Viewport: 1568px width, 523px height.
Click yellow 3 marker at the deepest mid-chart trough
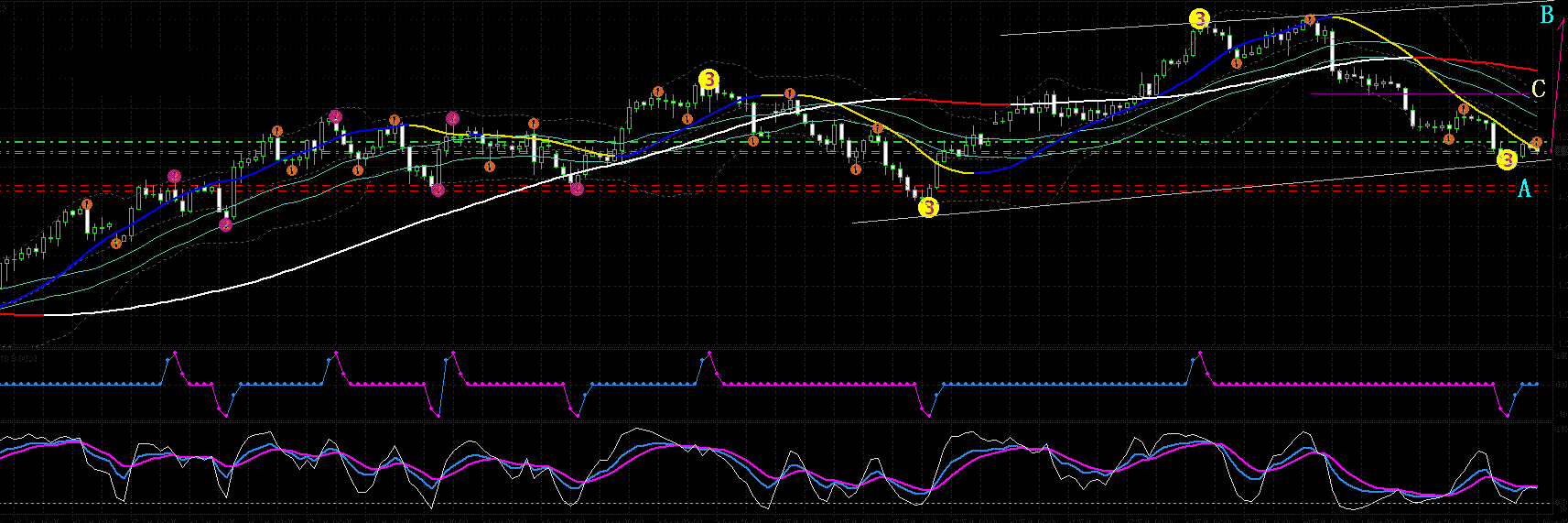[x=928, y=208]
